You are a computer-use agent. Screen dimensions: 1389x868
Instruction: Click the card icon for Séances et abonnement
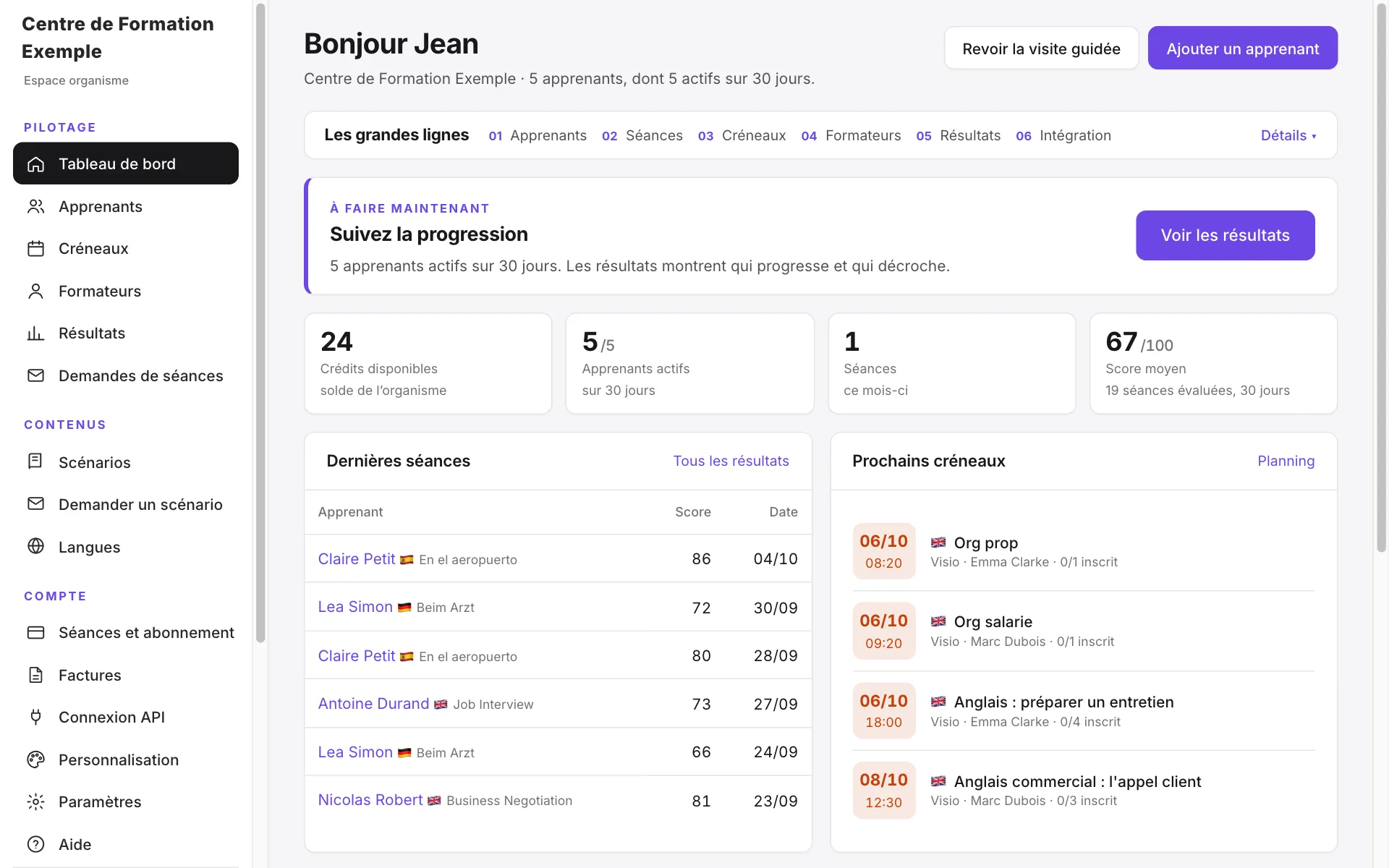click(35, 632)
